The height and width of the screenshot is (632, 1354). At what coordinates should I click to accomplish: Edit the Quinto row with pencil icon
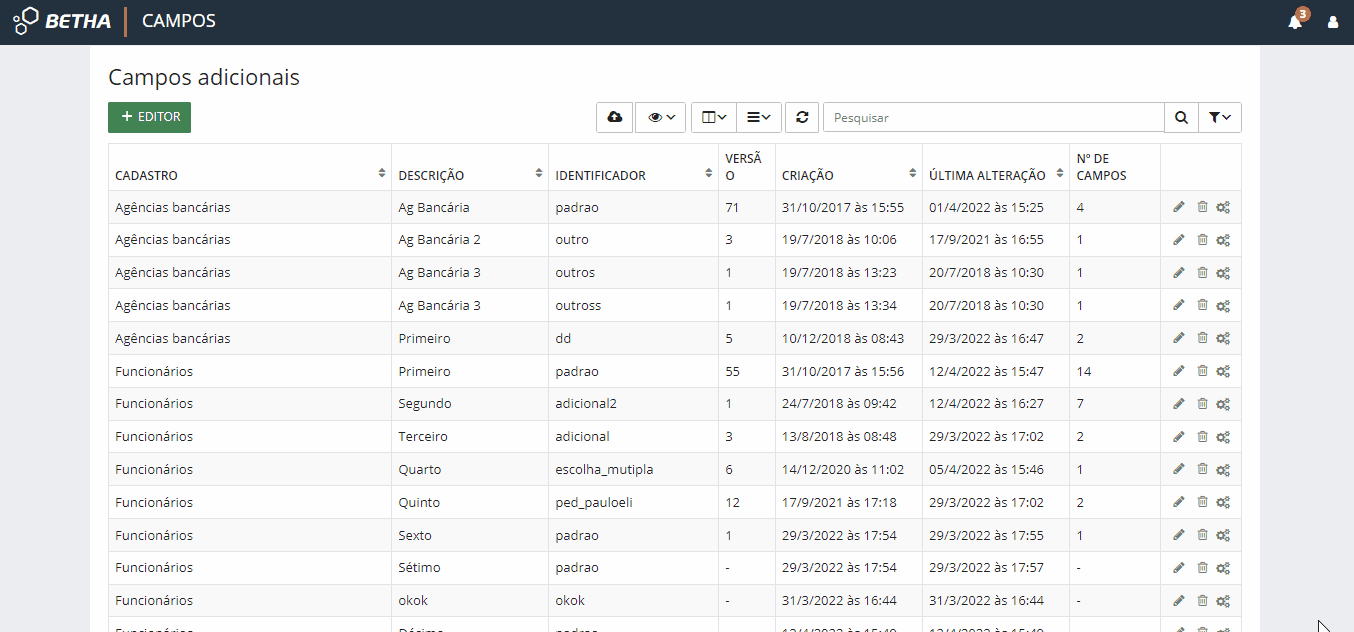click(1179, 502)
